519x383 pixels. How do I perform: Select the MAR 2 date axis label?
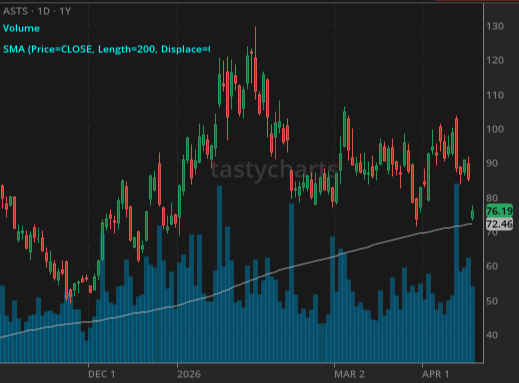[349, 374]
